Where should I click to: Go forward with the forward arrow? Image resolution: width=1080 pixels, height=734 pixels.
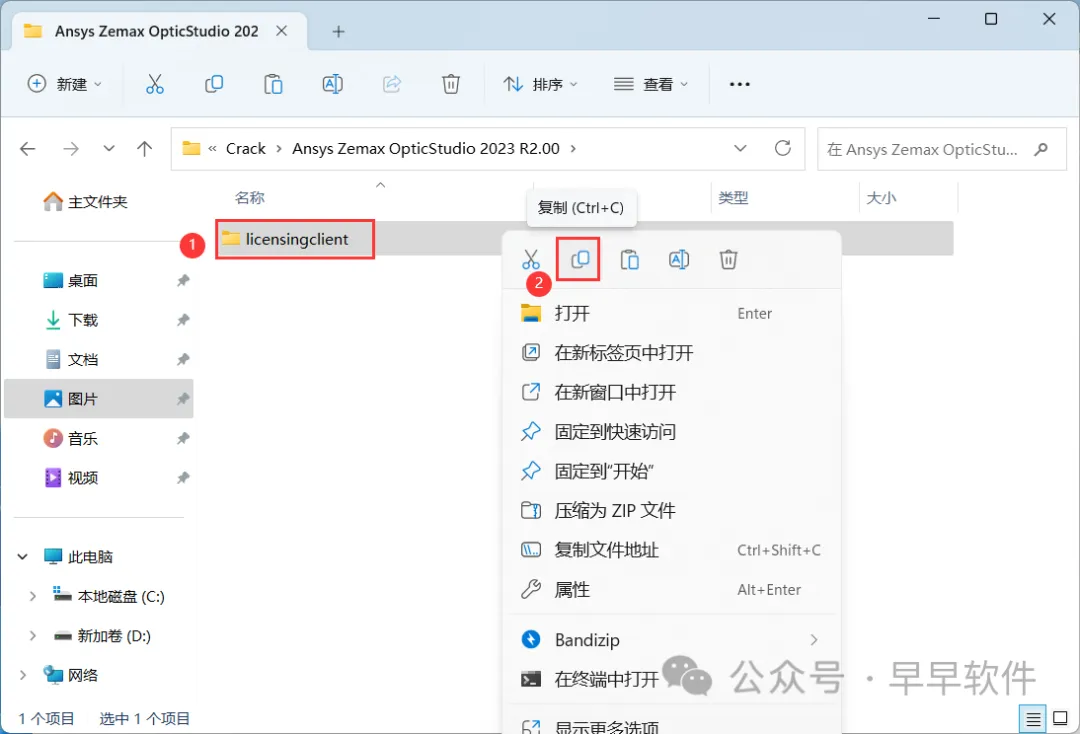pos(71,149)
